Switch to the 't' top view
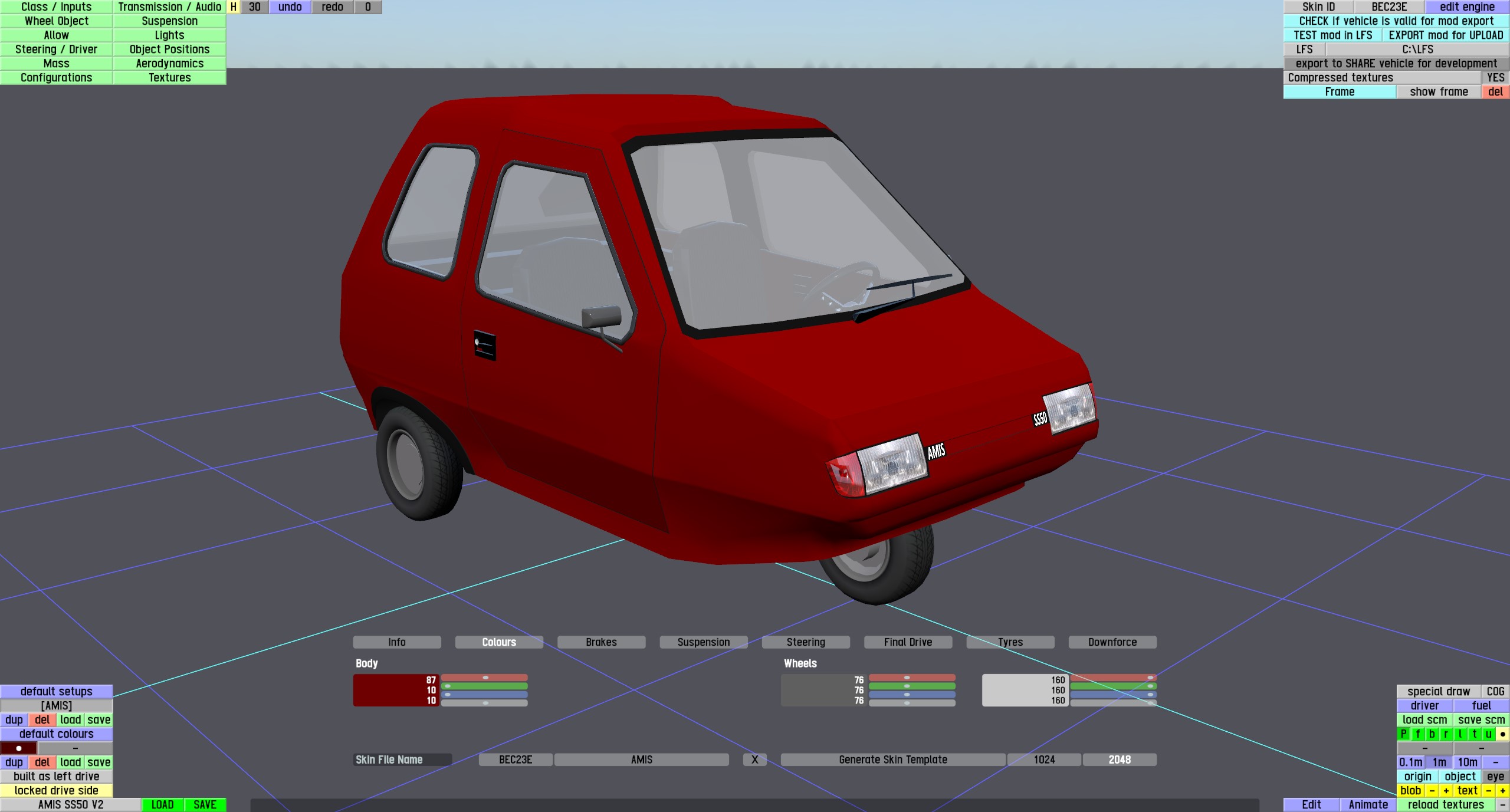1510x812 pixels. [x=1474, y=734]
